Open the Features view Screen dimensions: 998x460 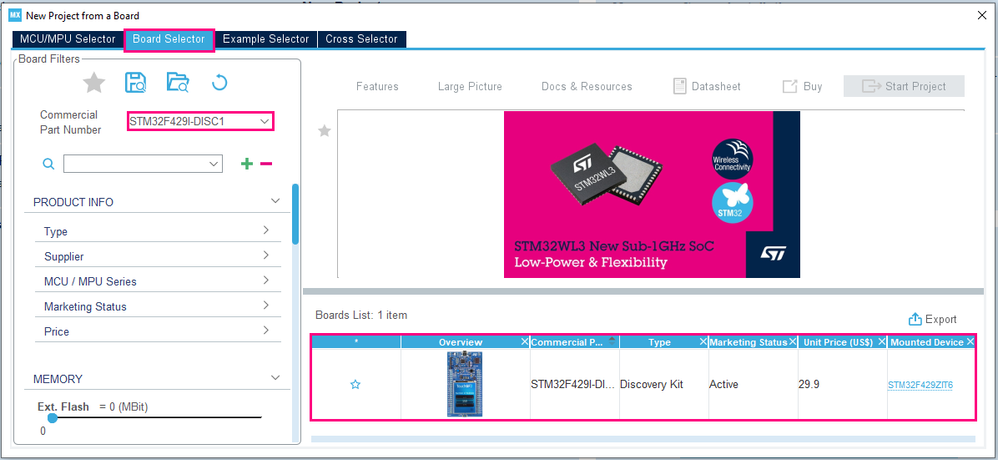377,87
